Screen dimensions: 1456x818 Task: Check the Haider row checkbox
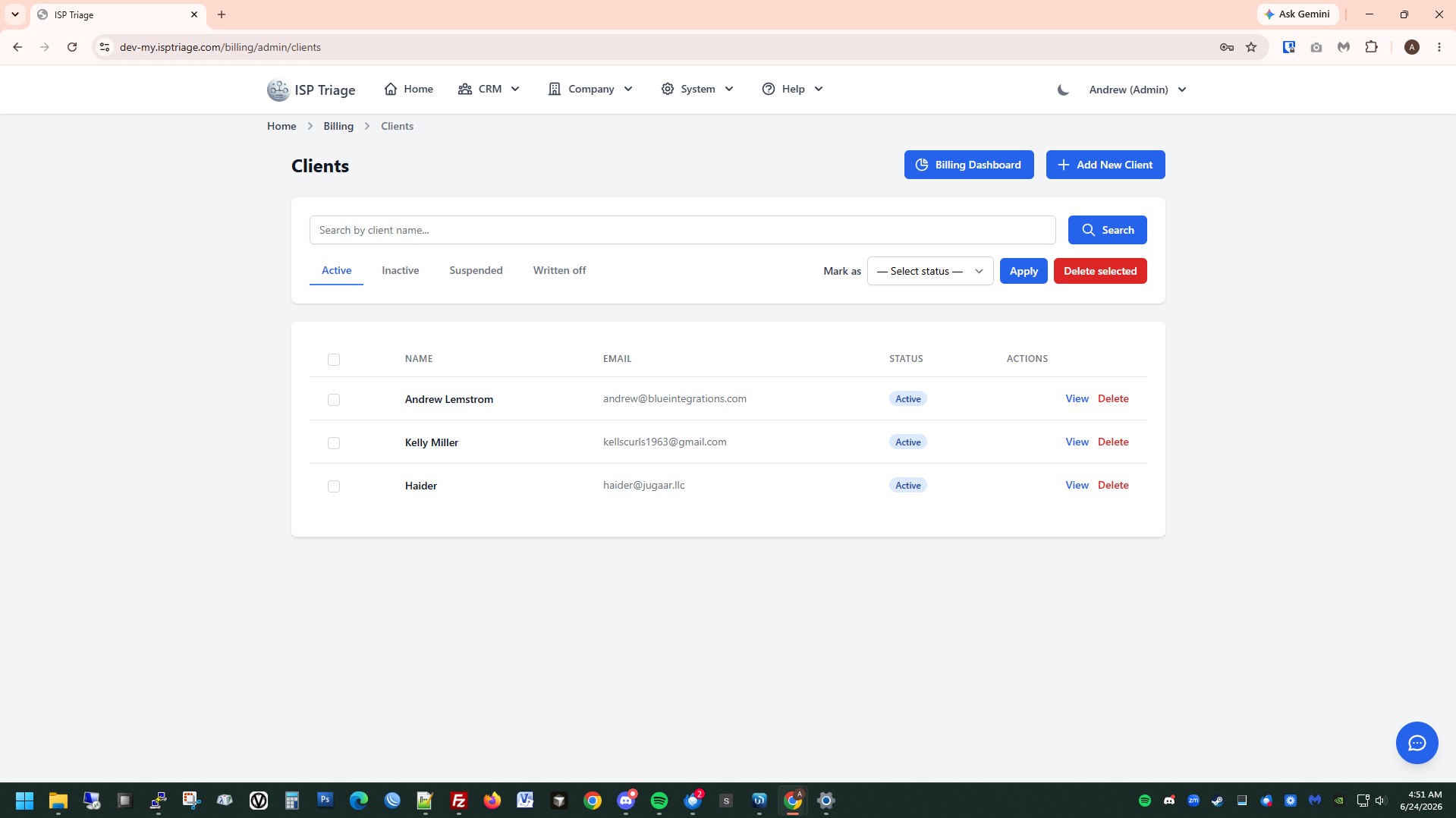334,486
